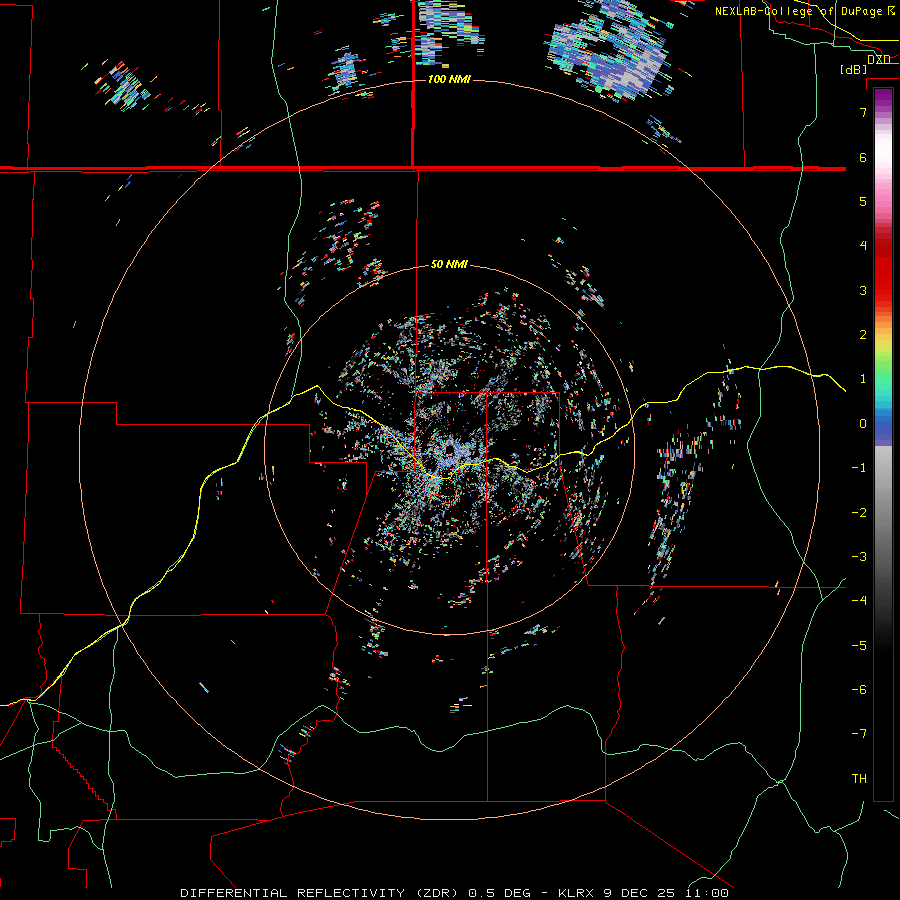This screenshot has width=900, height=900.
Task: Click the color scale value 2
Action: [863, 335]
